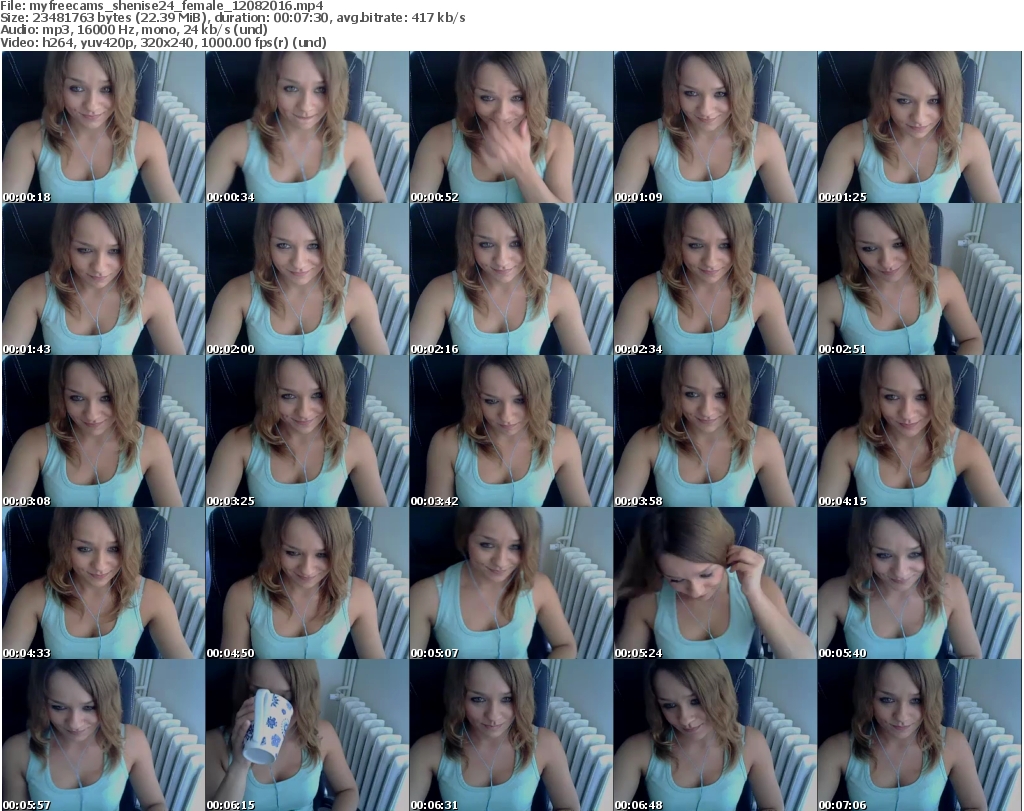1024x811 pixels.
Task: Open the frame stamped 00:03:08
Action: [x=103, y=431]
